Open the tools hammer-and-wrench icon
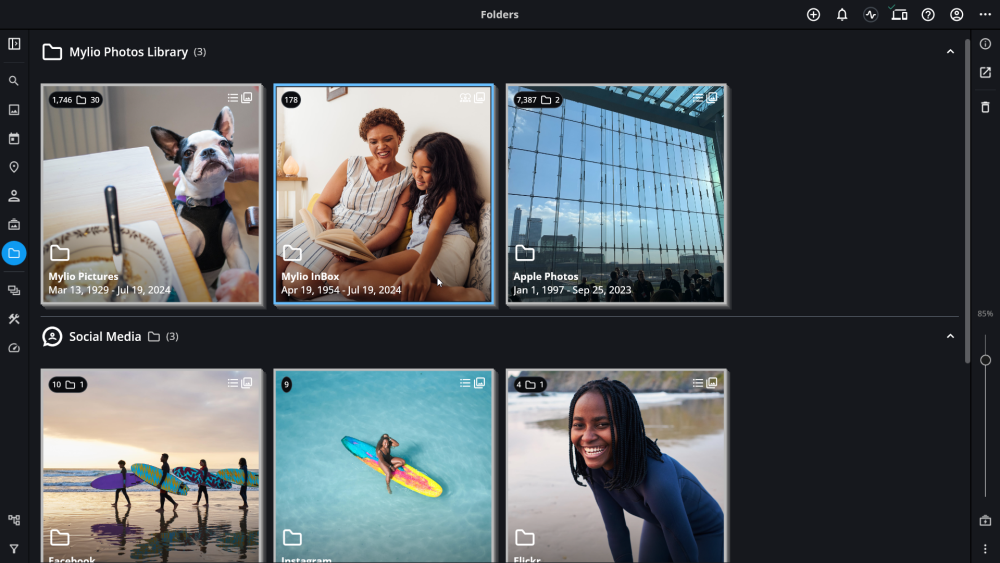 (x=14, y=319)
